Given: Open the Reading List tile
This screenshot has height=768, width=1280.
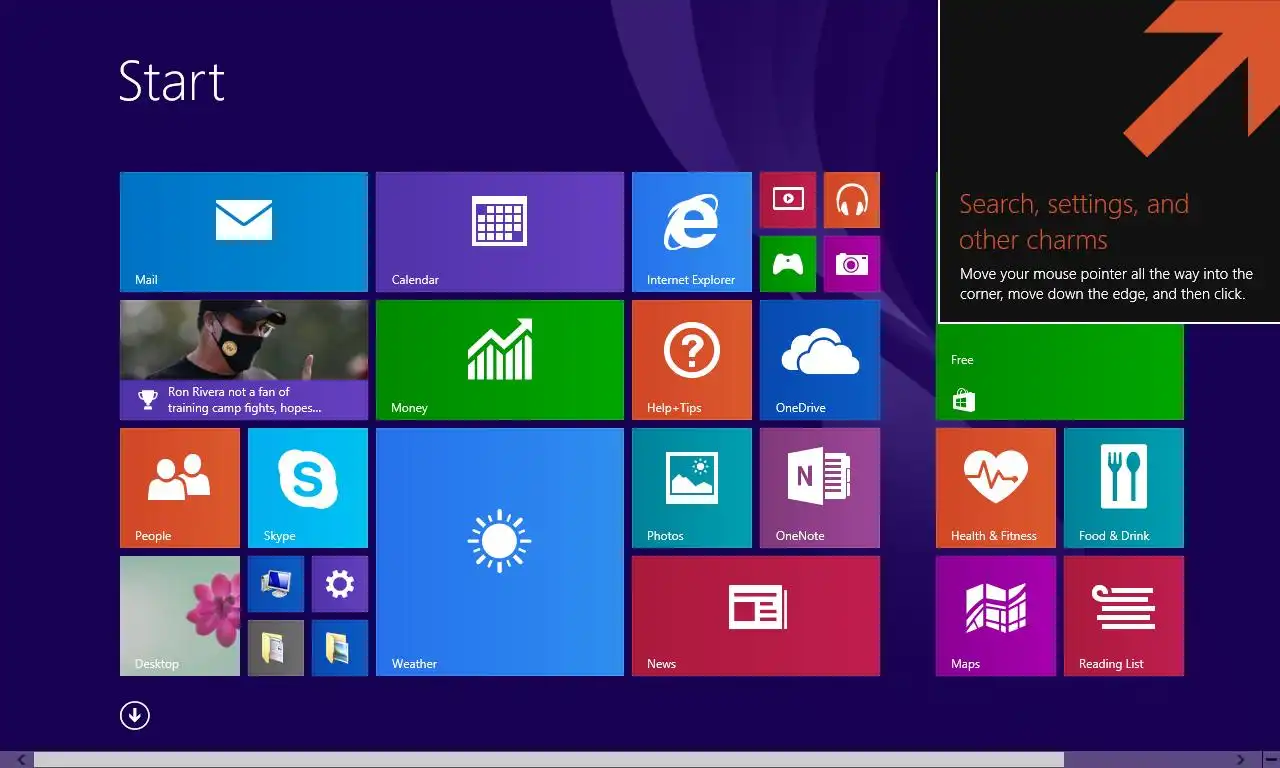Looking at the screenshot, I should tap(1124, 616).
